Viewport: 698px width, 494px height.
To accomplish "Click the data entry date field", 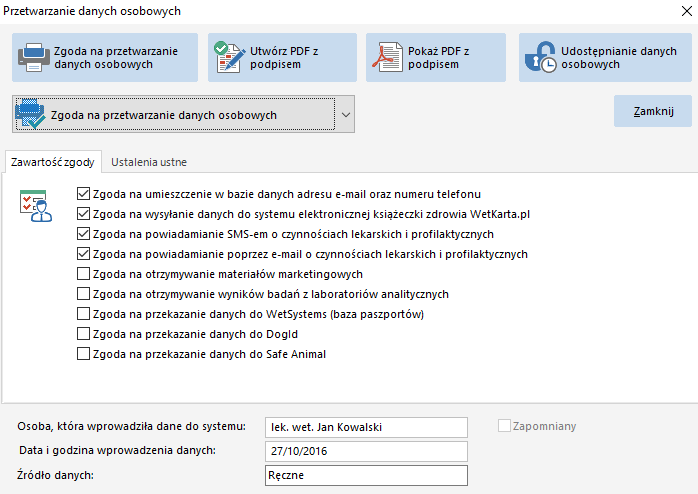I will click(366, 451).
